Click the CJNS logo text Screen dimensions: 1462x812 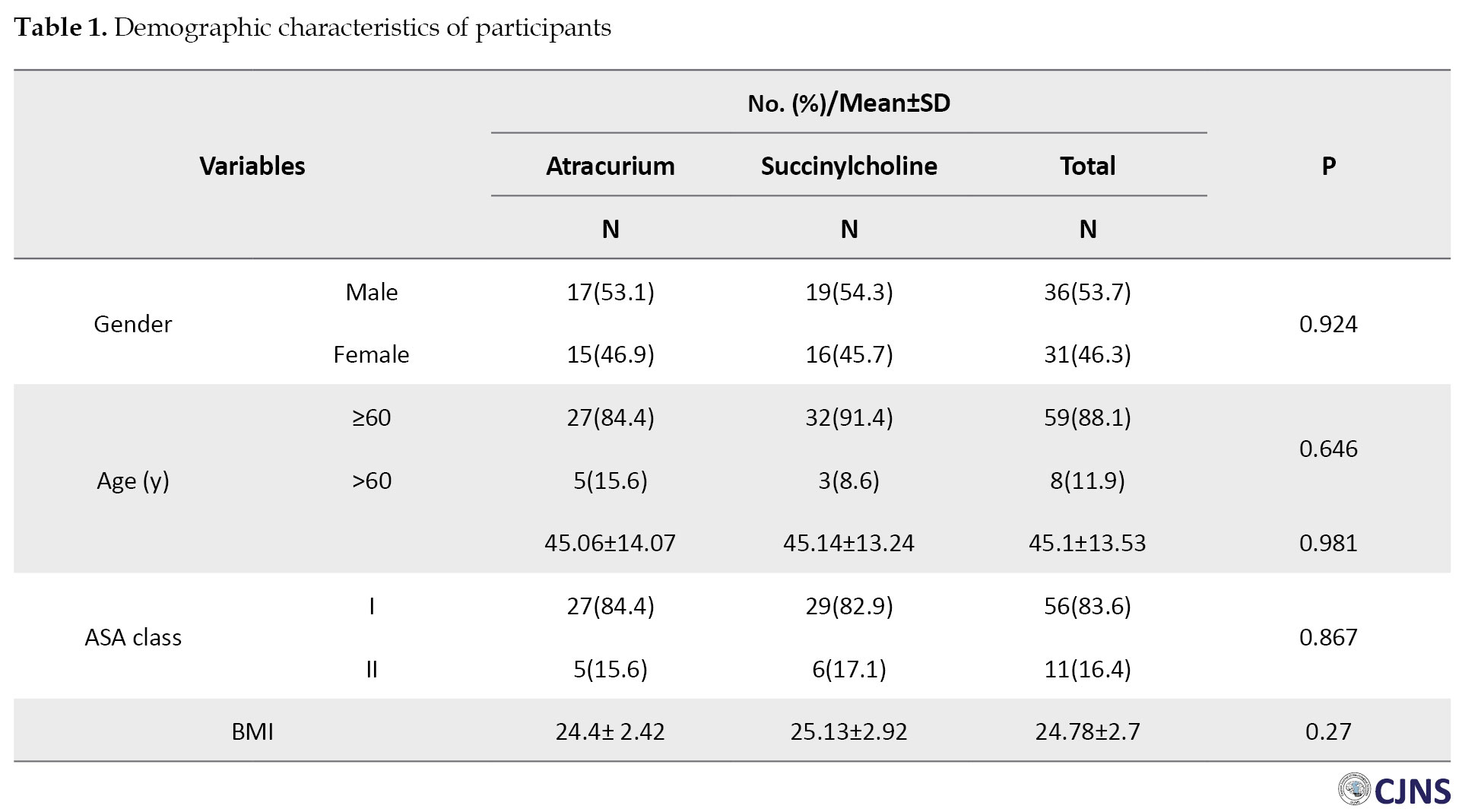pos(1412,791)
